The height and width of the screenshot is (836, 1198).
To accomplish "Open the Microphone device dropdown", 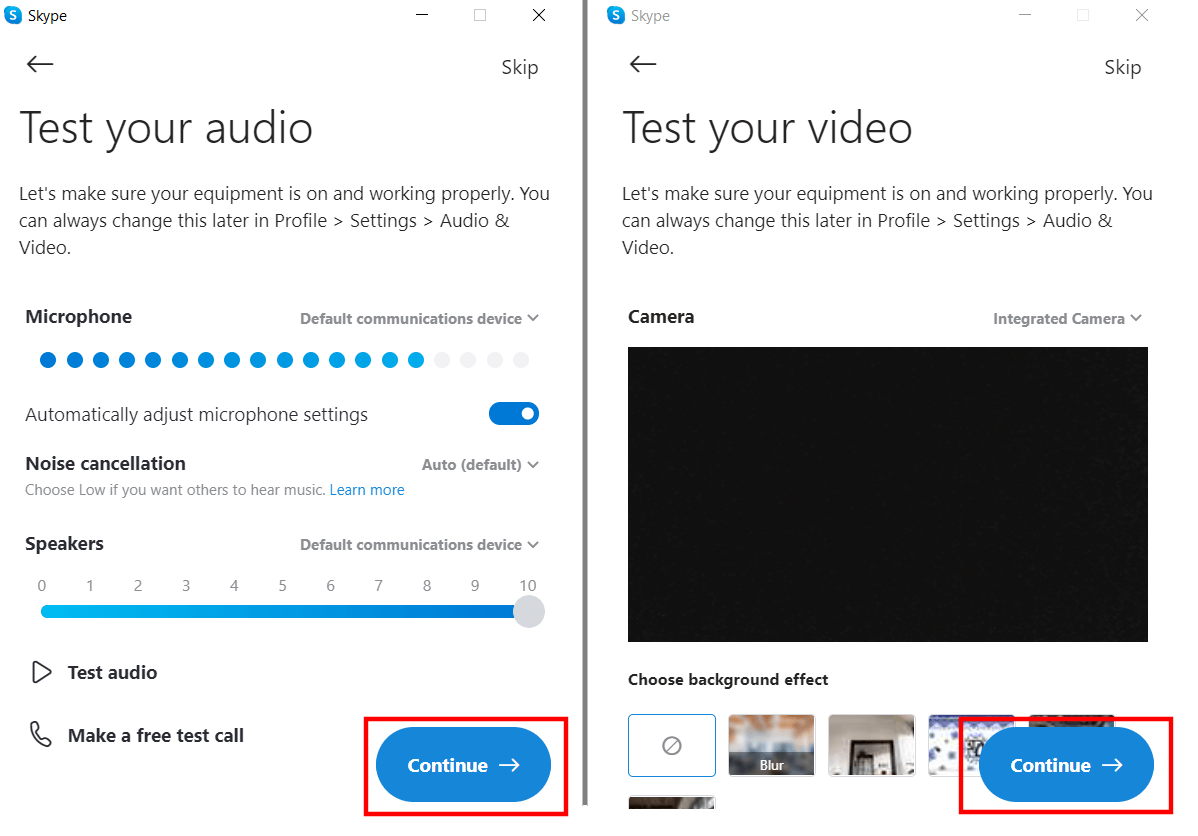I will 419,318.
